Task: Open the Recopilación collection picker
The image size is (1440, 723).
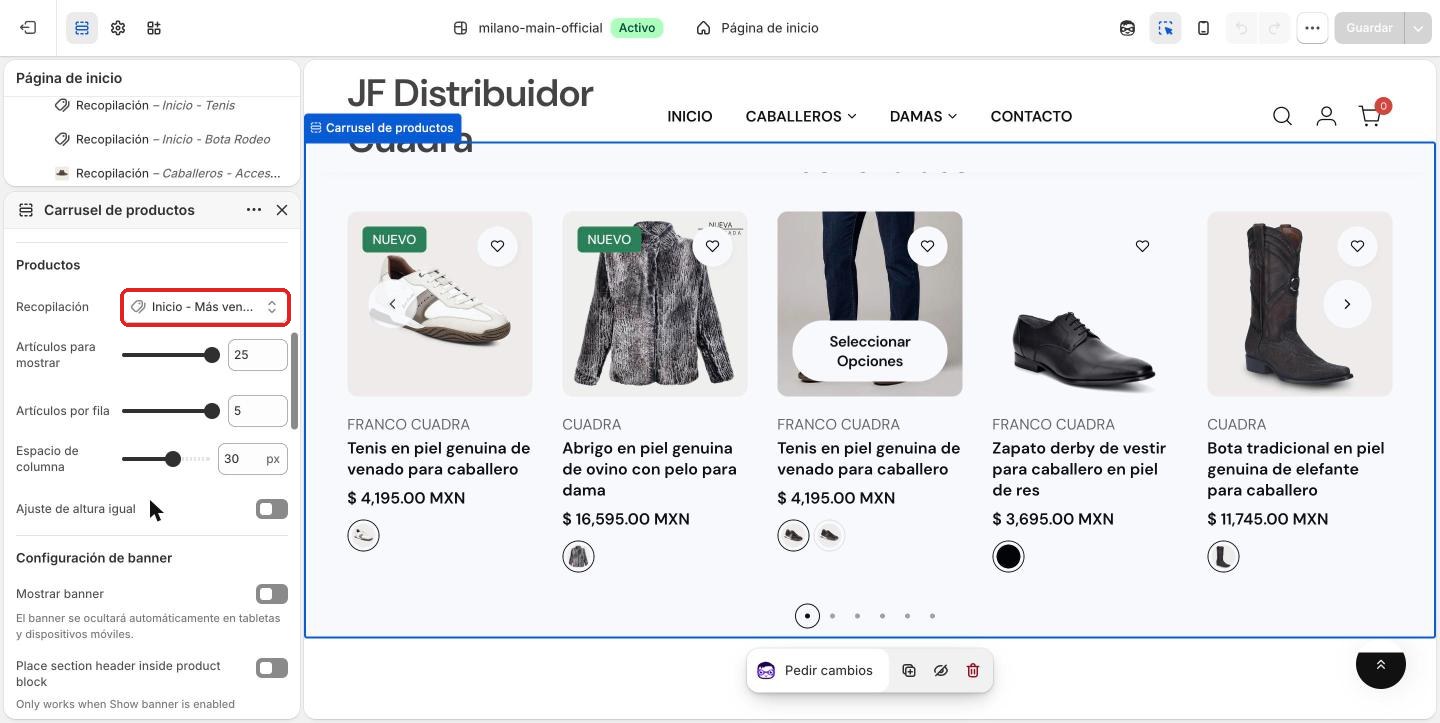Action: [206, 307]
